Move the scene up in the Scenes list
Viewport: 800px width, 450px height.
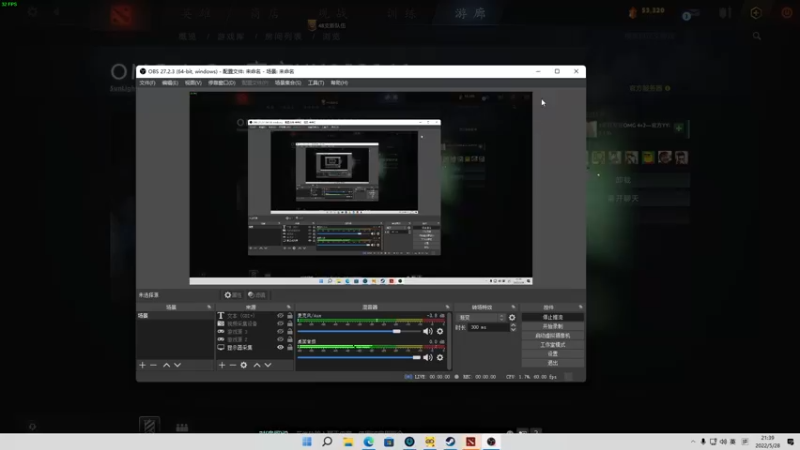[166, 365]
